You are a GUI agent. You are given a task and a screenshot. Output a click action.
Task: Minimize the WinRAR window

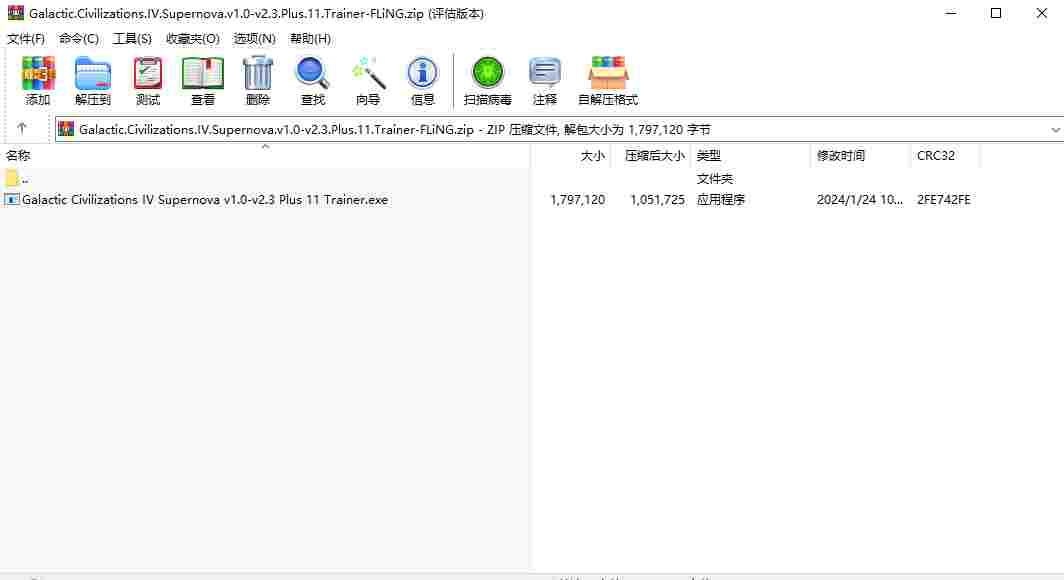click(951, 13)
